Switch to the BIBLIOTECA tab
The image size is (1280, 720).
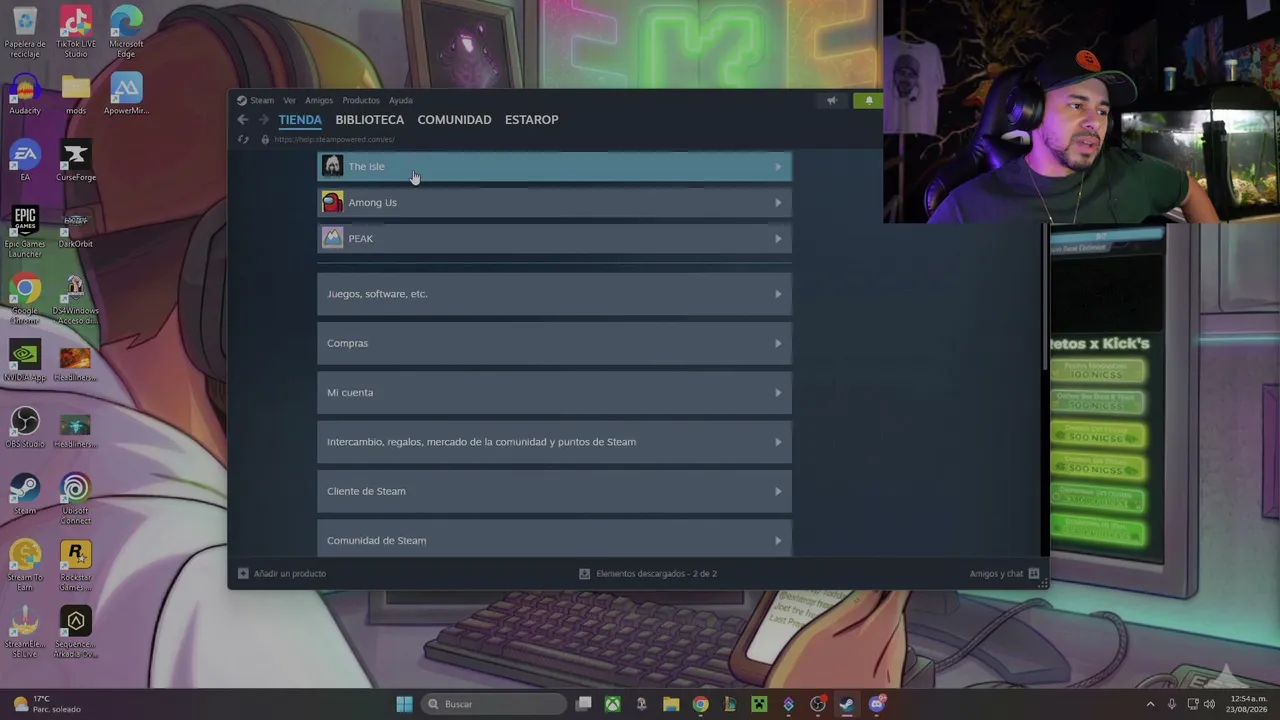pyautogui.click(x=370, y=120)
